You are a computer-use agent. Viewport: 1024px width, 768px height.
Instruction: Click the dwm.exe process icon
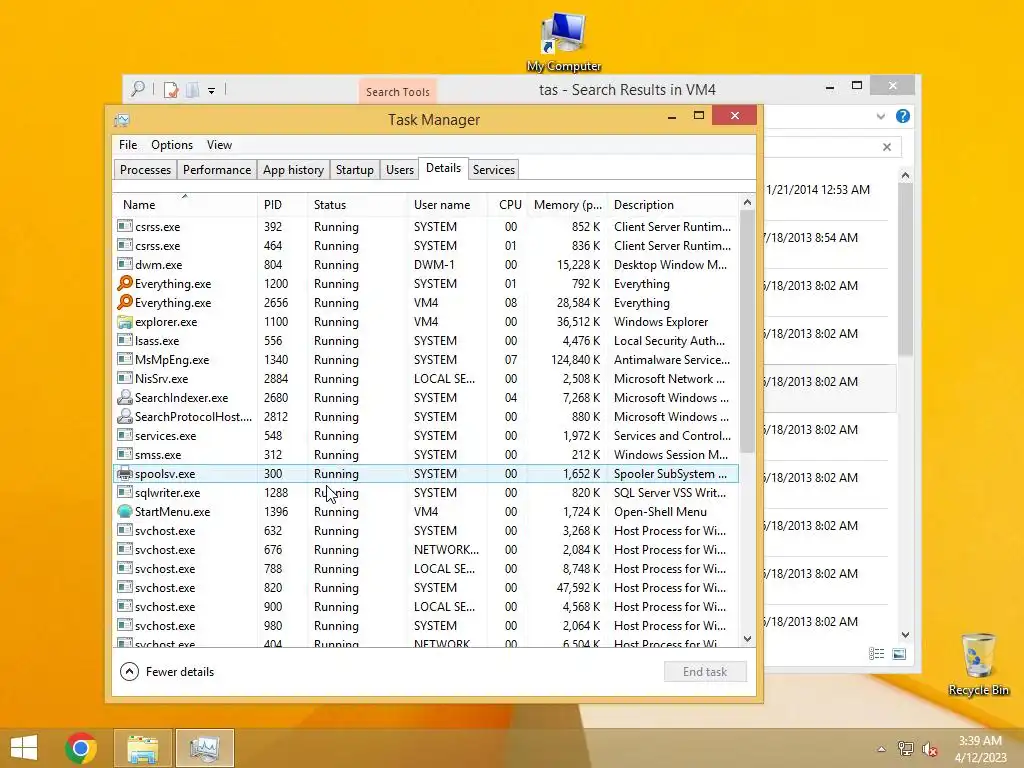click(x=125, y=264)
